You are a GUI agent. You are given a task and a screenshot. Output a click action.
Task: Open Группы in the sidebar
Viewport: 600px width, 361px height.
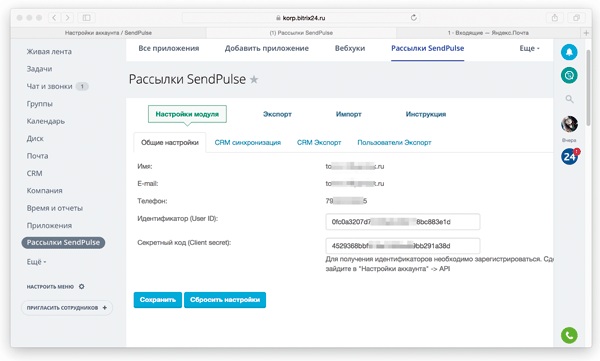point(39,104)
